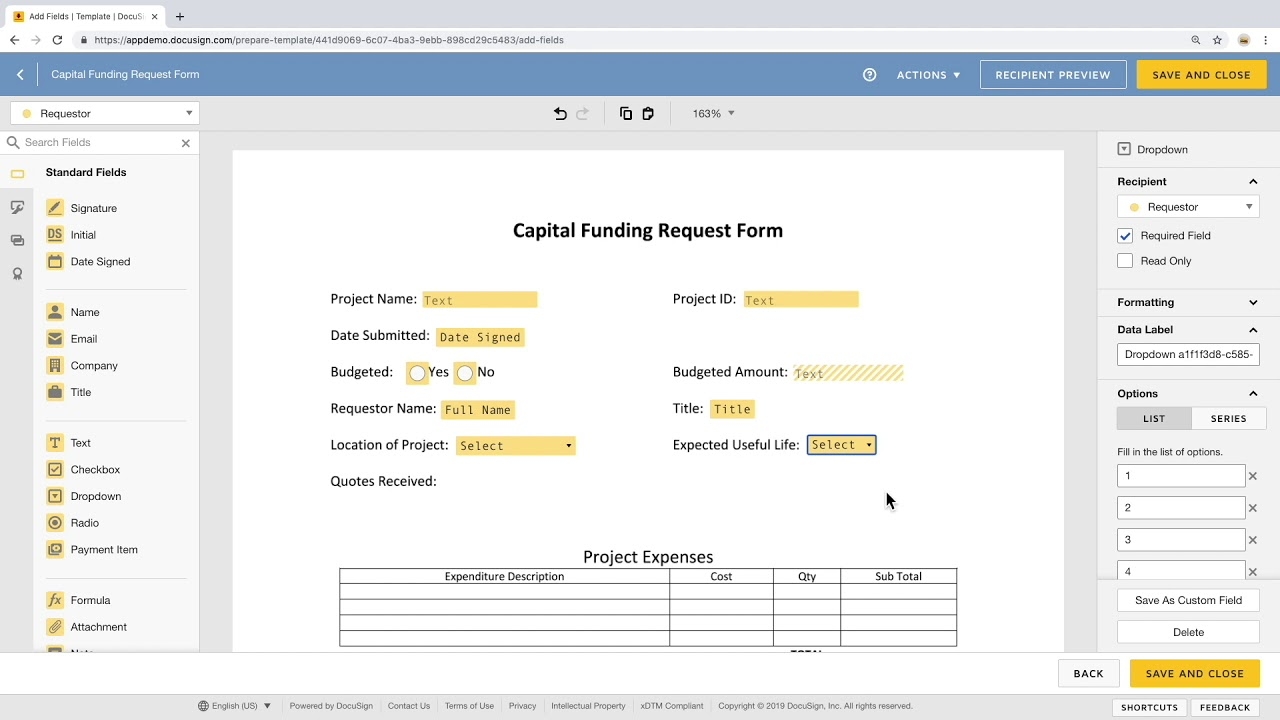Toggle the Required Field checkbox
The height and width of the screenshot is (720, 1280).
point(1125,235)
